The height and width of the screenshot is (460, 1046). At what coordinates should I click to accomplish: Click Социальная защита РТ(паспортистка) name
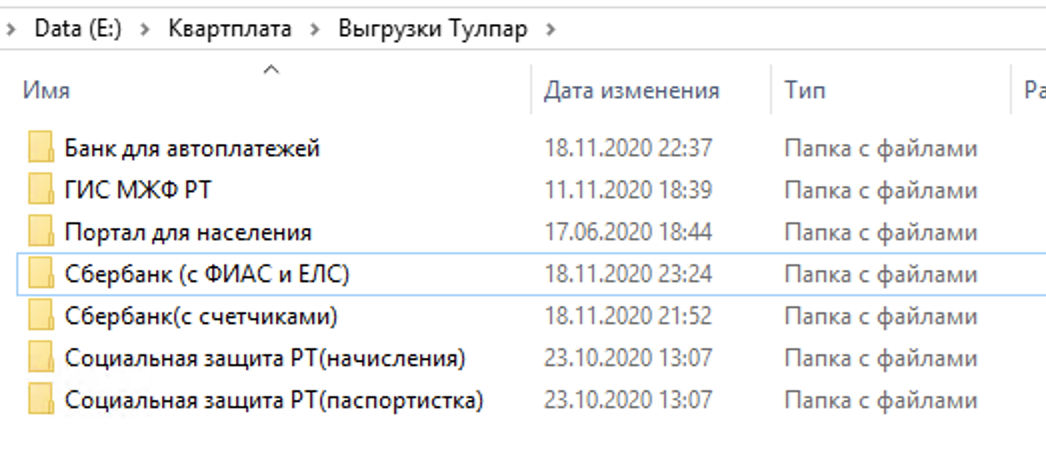click(274, 401)
